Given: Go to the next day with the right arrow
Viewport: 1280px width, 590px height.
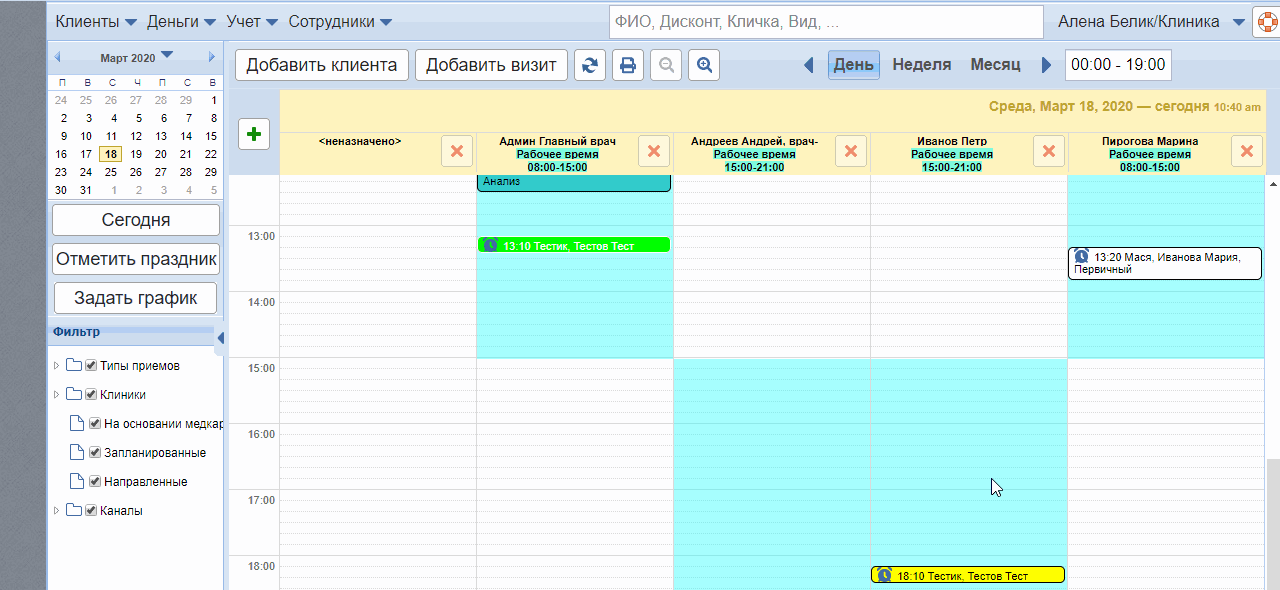Looking at the screenshot, I should (x=1047, y=65).
